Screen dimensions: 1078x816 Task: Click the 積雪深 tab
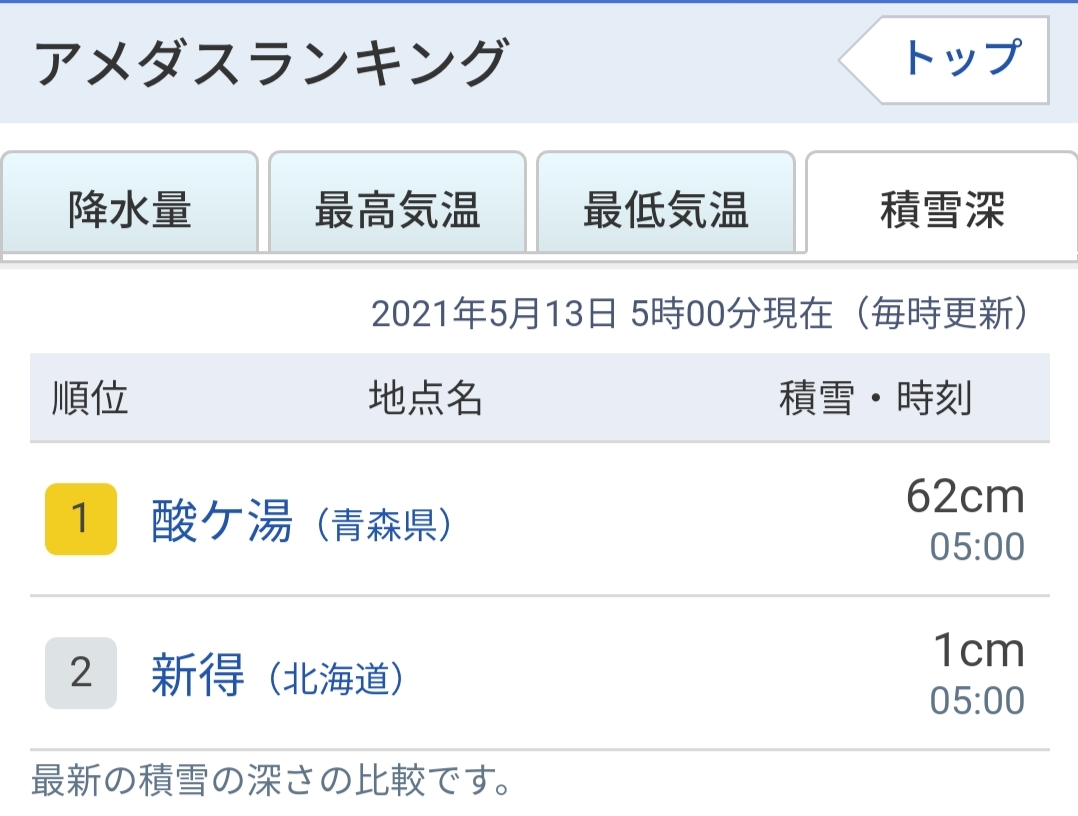point(941,210)
